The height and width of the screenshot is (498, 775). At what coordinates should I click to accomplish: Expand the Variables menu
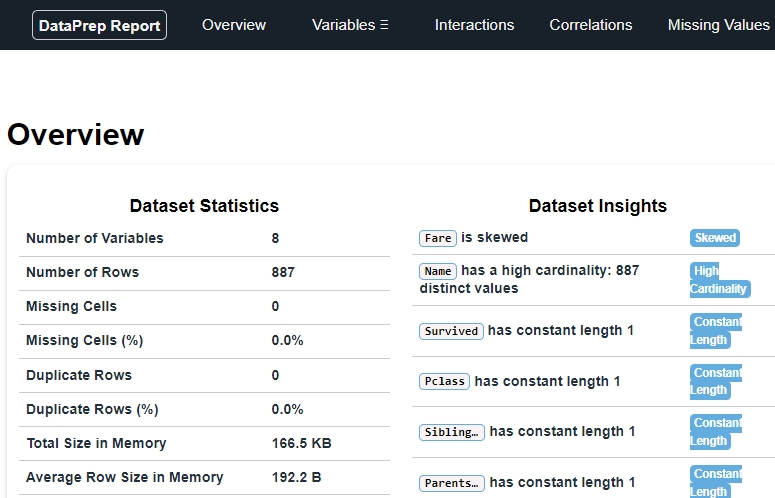coord(350,25)
